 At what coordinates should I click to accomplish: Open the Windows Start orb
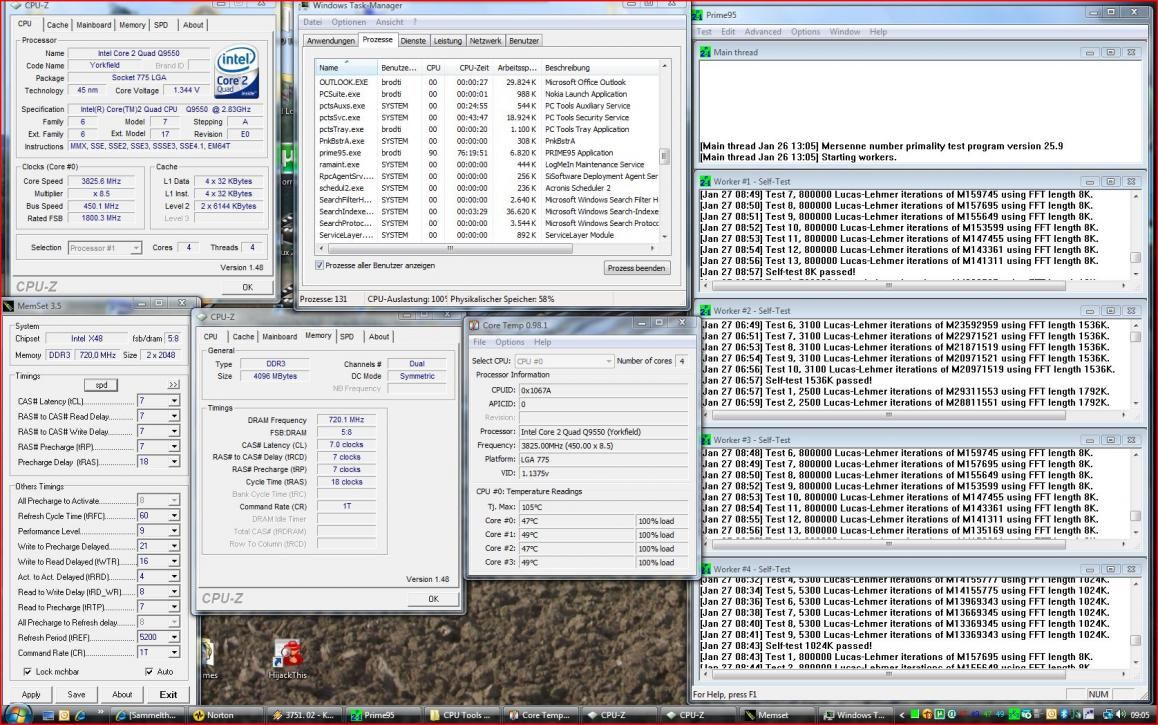pyautogui.click(x=17, y=714)
